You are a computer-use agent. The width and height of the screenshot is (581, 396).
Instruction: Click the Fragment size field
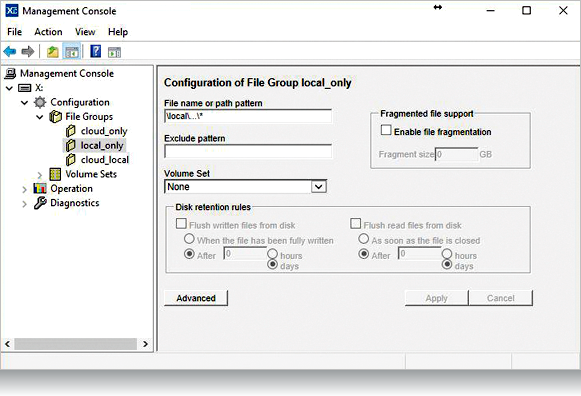pos(456,154)
